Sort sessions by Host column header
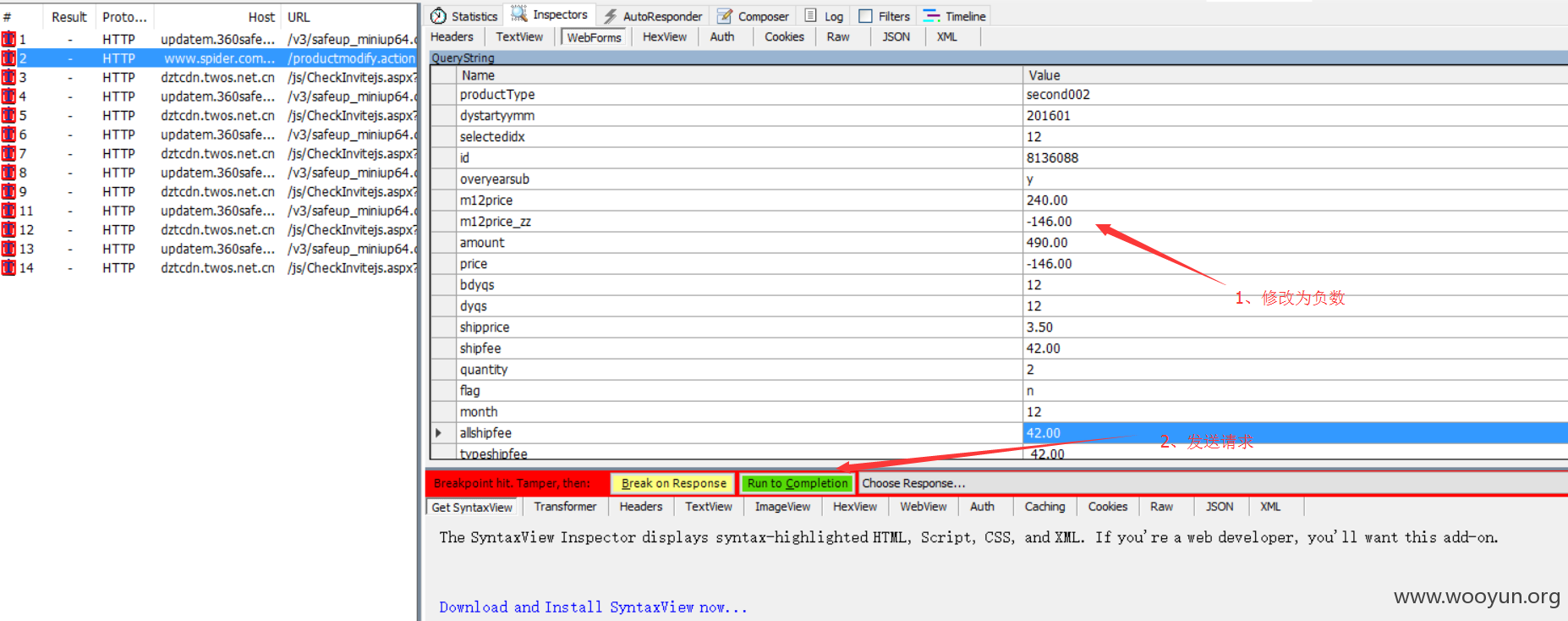Screen dimensions: 1568x621 click(x=261, y=17)
